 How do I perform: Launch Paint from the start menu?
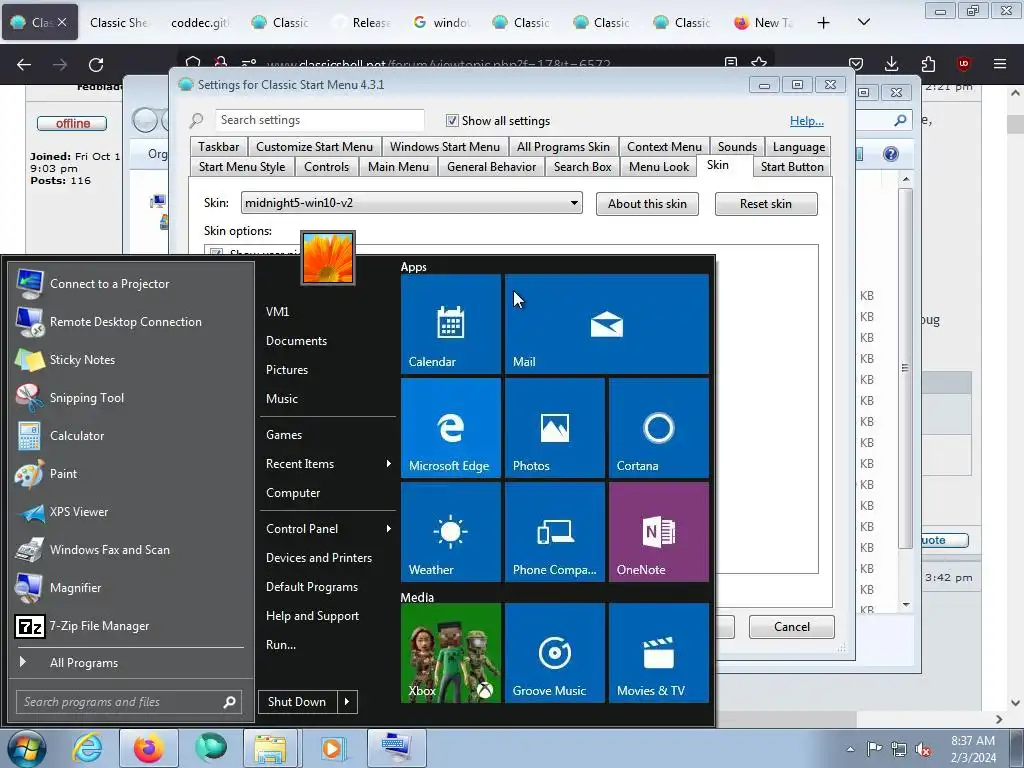(129, 473)
